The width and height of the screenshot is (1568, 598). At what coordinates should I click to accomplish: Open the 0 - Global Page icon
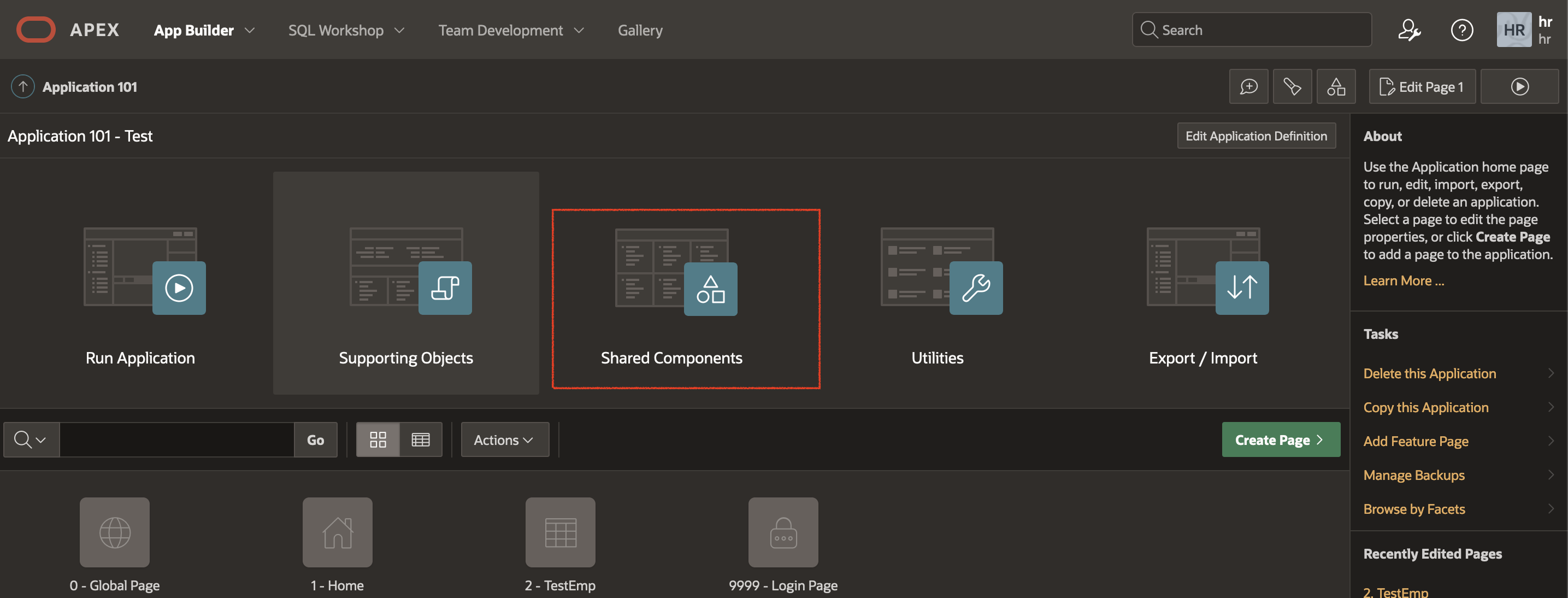114,532
